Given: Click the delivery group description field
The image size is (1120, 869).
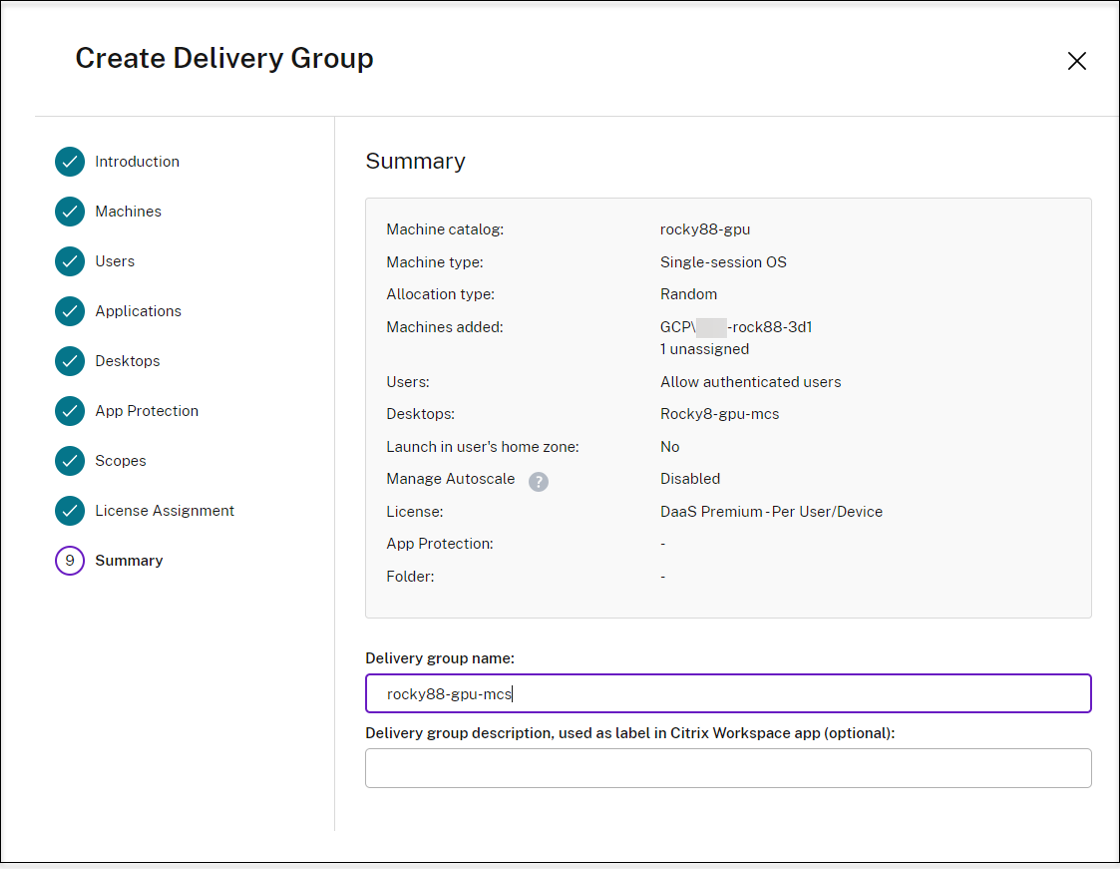Looking at the screenshot, I should [x=728, y=767].
